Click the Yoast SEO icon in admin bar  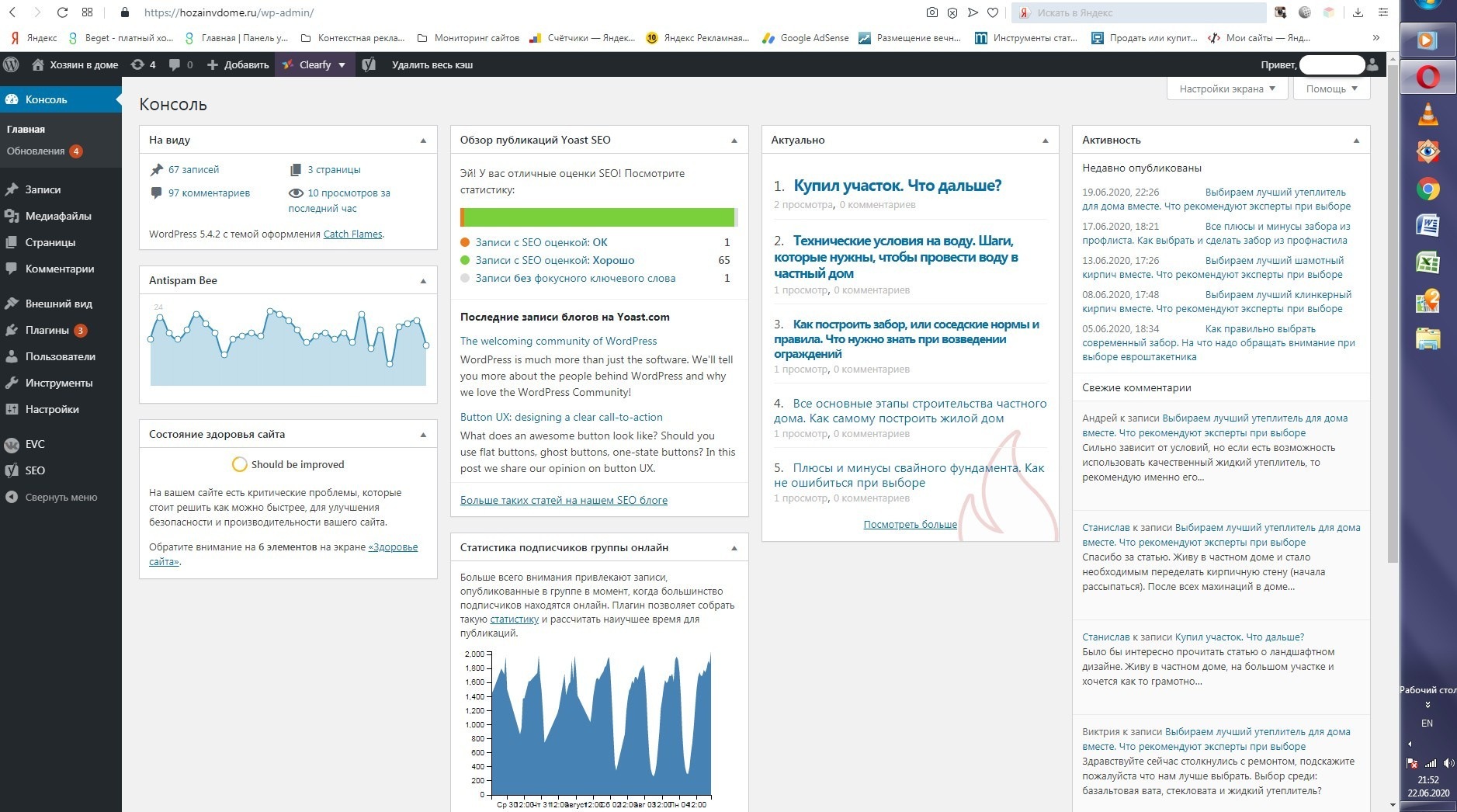coord(369,65)
